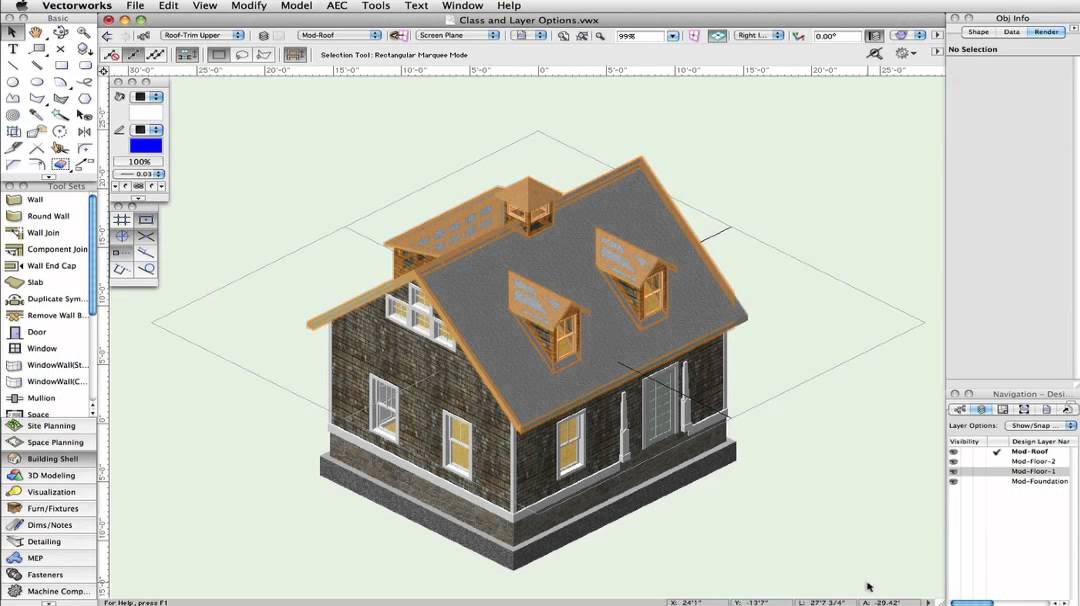Open the zoom percentage dropdown arrow
Image resolution: width=1080 pixels, height=606 pixels.
[673, 36]
